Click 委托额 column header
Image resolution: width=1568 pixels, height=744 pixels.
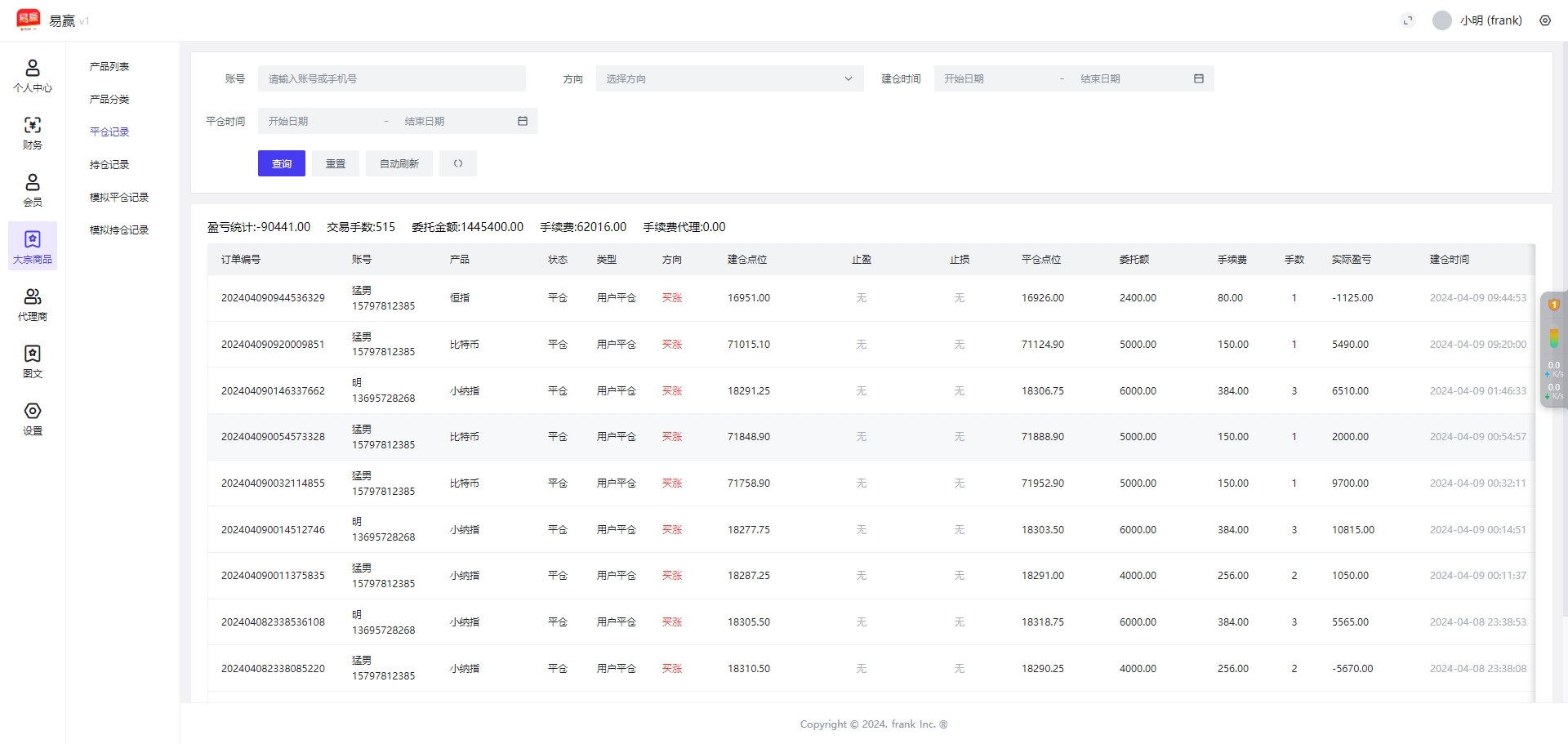1134,259
